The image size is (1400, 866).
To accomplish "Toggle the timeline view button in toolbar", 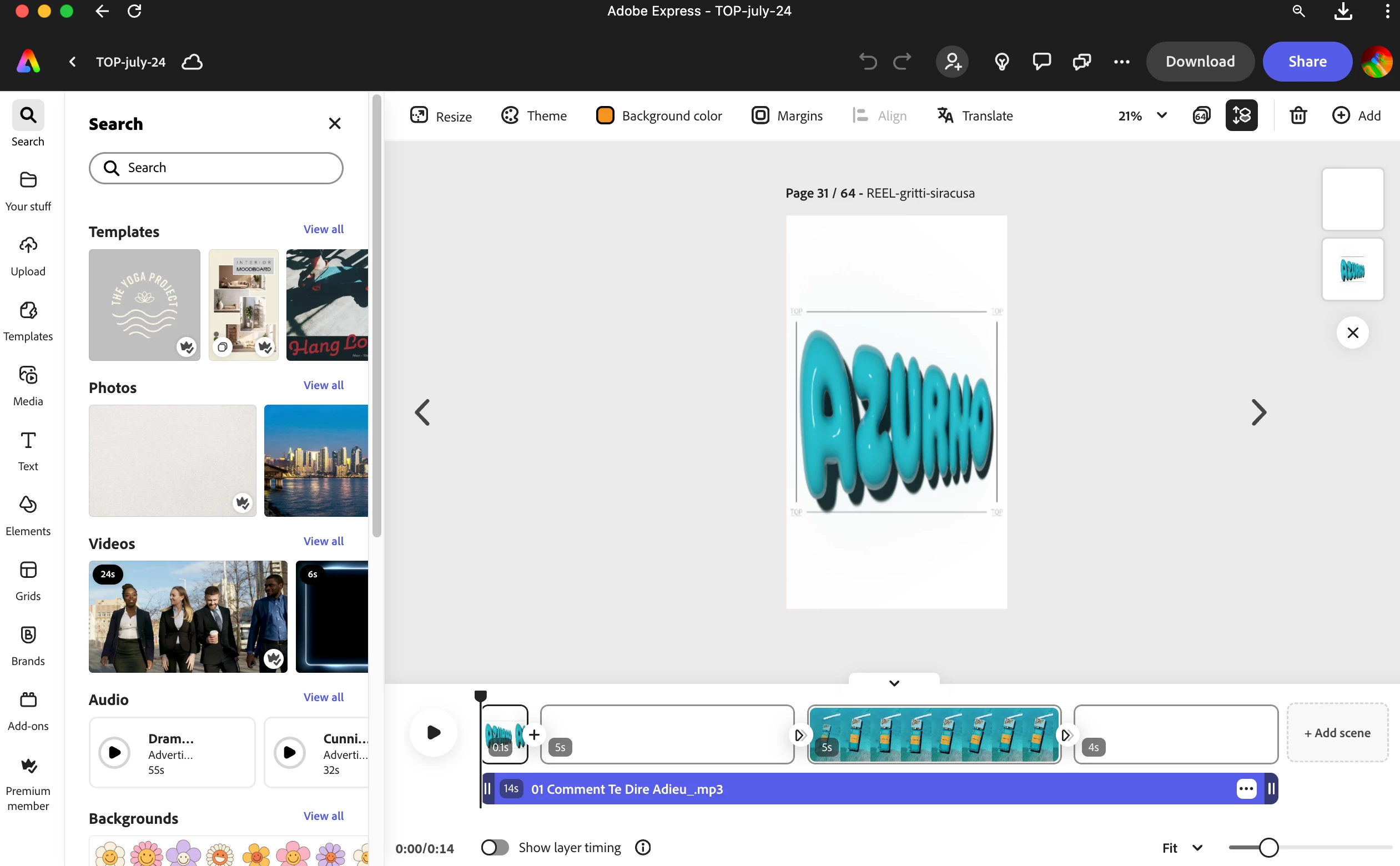I will click(x=1241, y=115).
